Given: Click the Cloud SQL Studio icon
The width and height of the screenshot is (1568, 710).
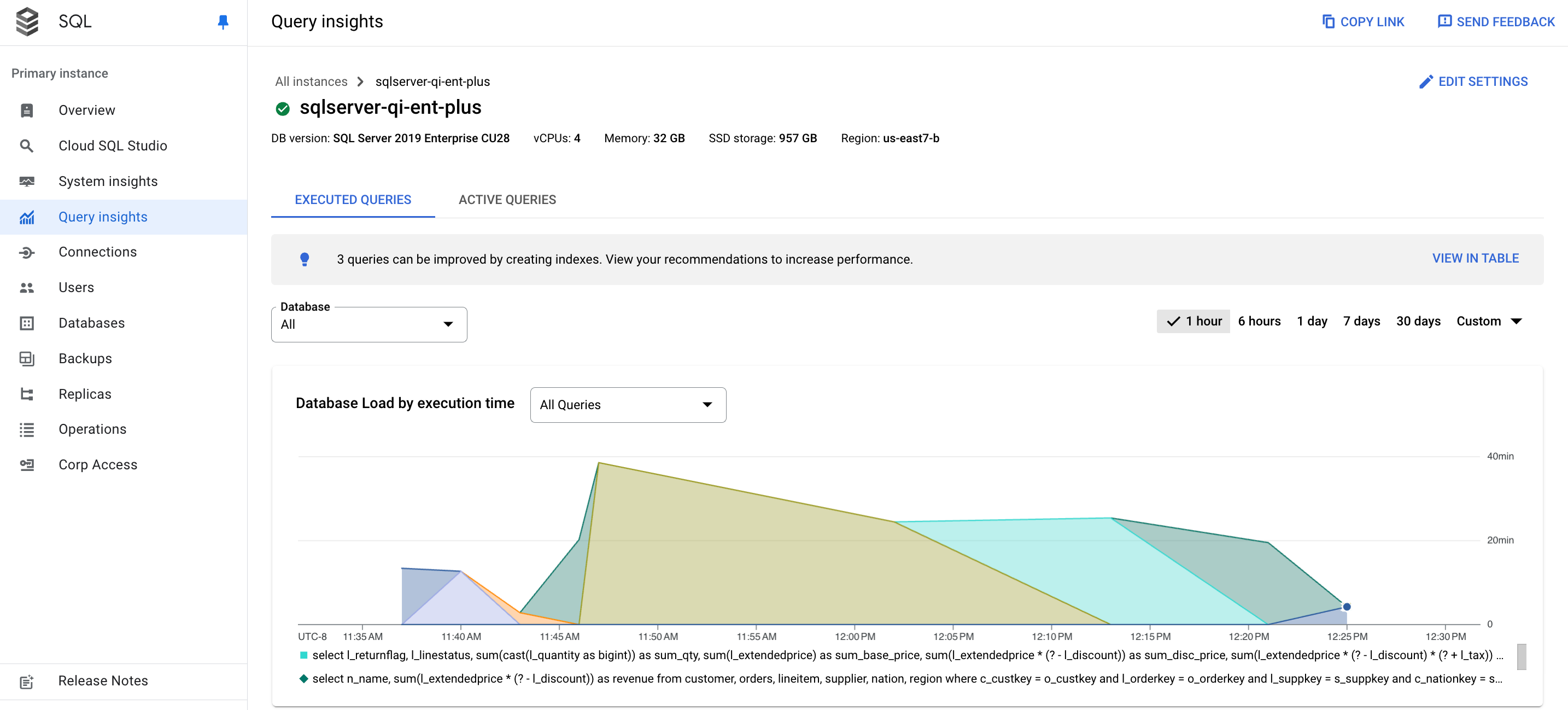Looking at the screenshot, I should pos(28,146).
